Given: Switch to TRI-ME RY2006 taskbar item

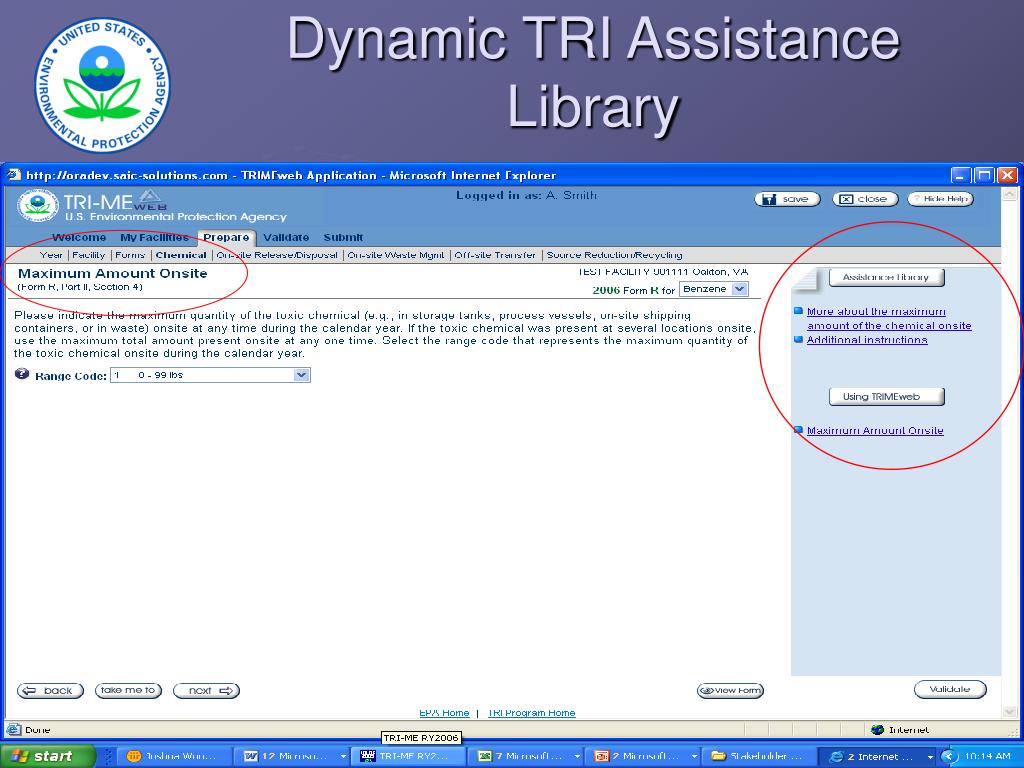Looking at the screenshot, I should click(408, 756).
